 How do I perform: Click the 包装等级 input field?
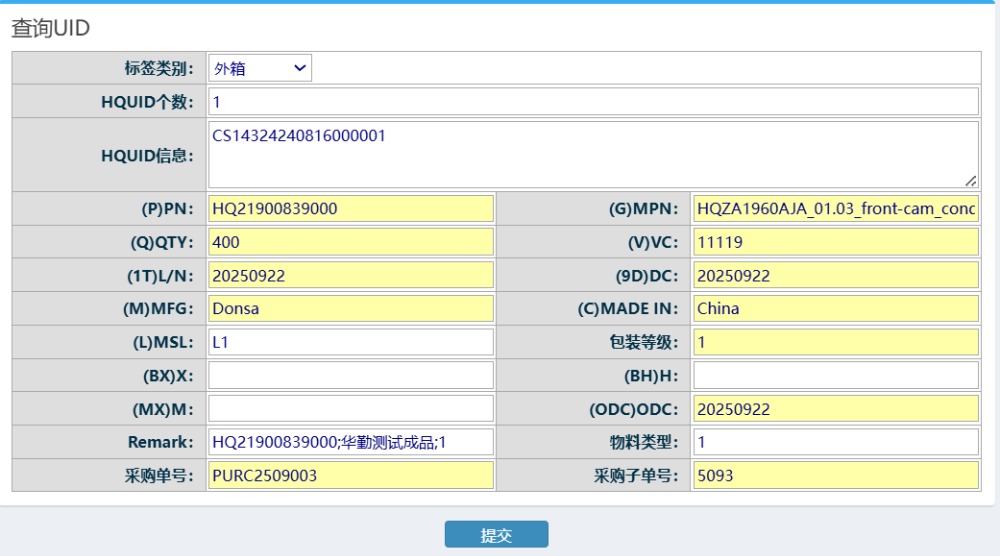click(835, 342)
